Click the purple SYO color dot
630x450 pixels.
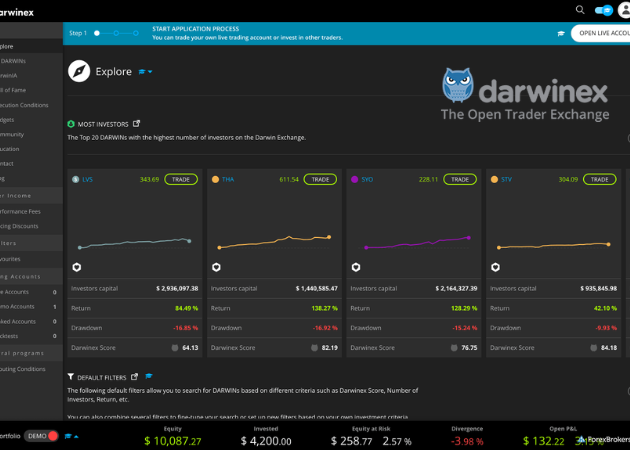(355, 179)
